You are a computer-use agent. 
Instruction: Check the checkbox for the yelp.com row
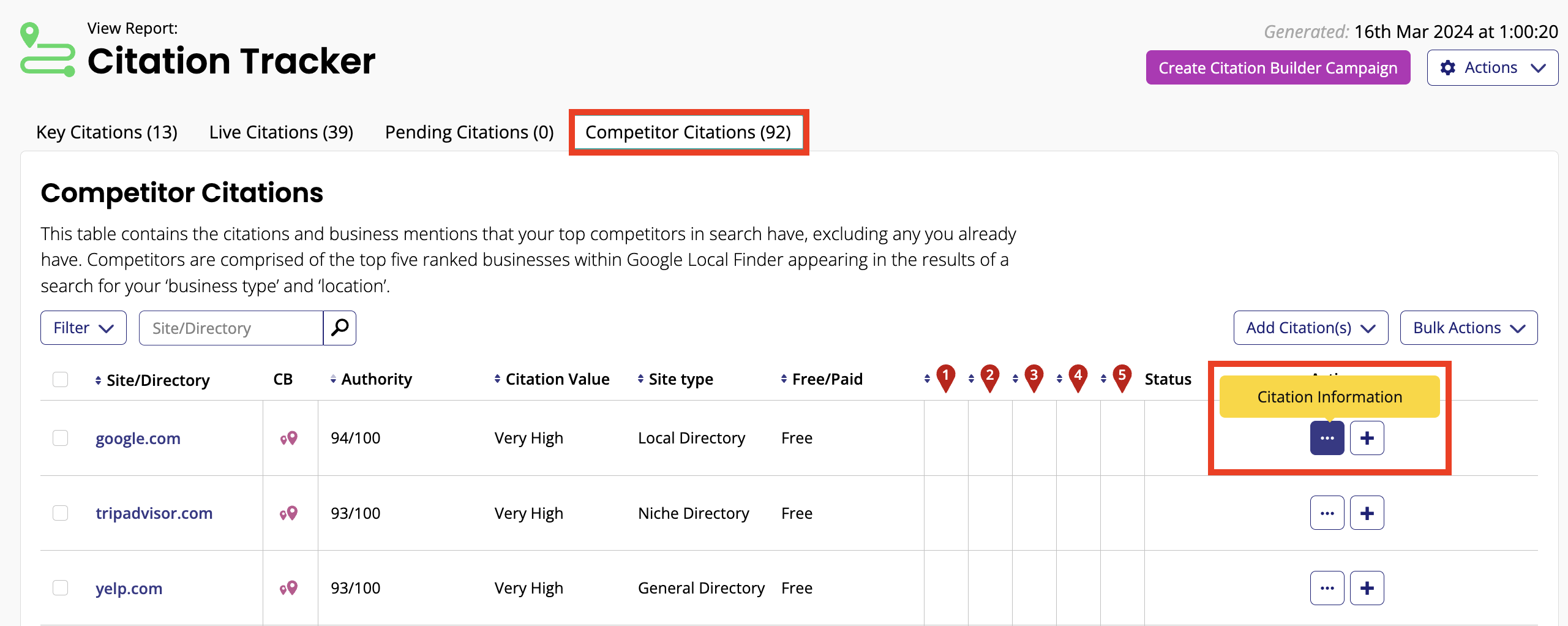click(x=60, y=587)
